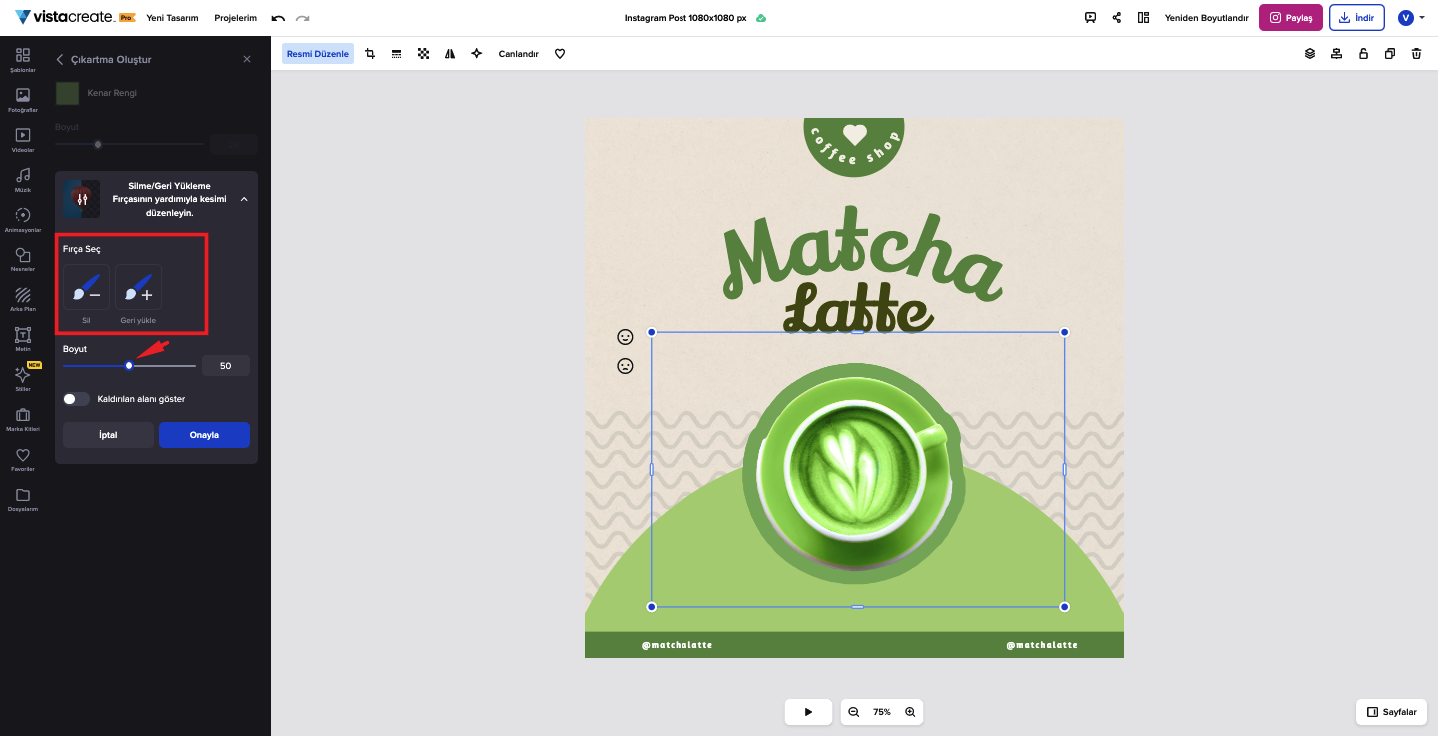Open the Videolar videos panel
This screenshot has width=1438, height=736.
point(23,140)
